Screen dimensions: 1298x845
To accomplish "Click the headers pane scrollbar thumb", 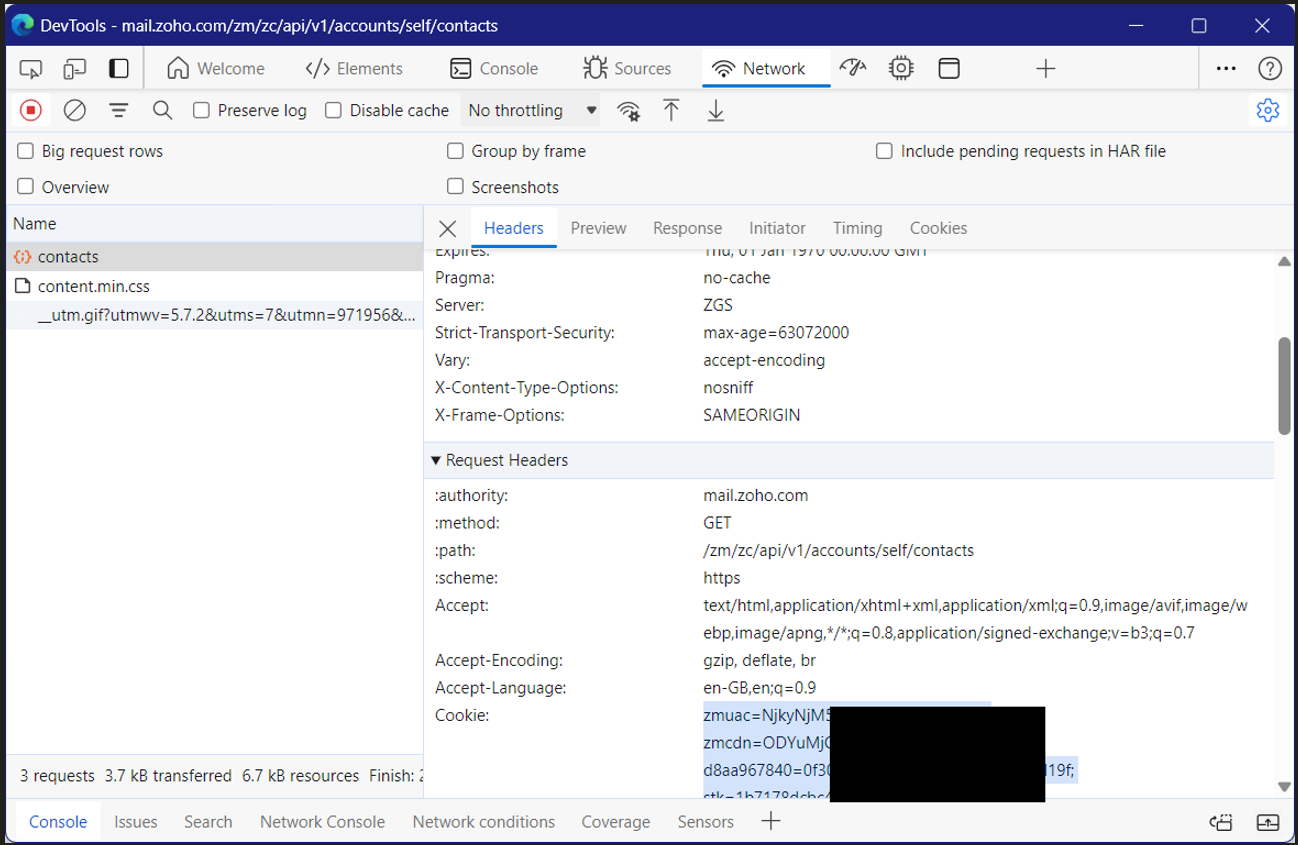I will point(1284,385).
